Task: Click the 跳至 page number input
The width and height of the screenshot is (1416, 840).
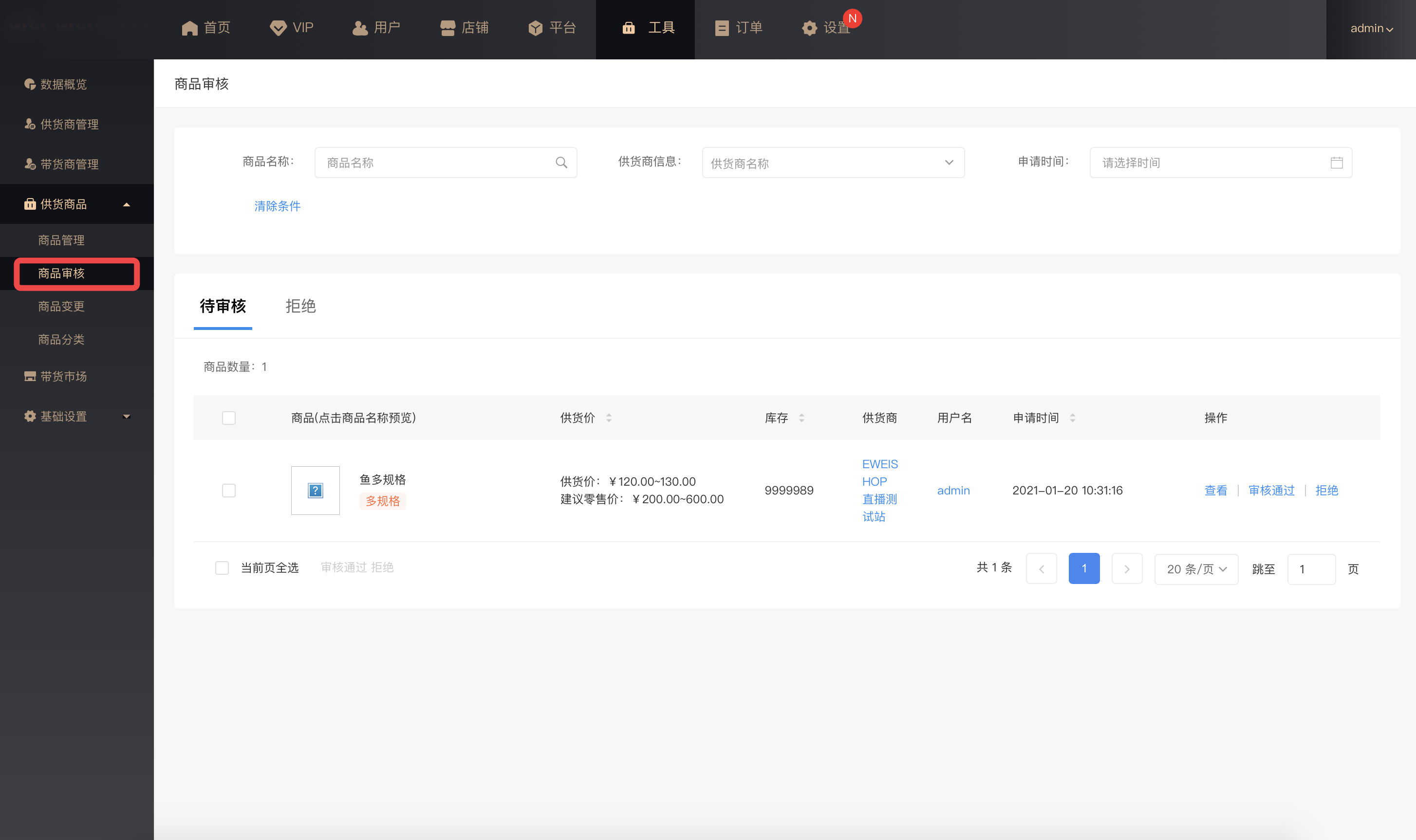Action: (x=1311, y=569)
